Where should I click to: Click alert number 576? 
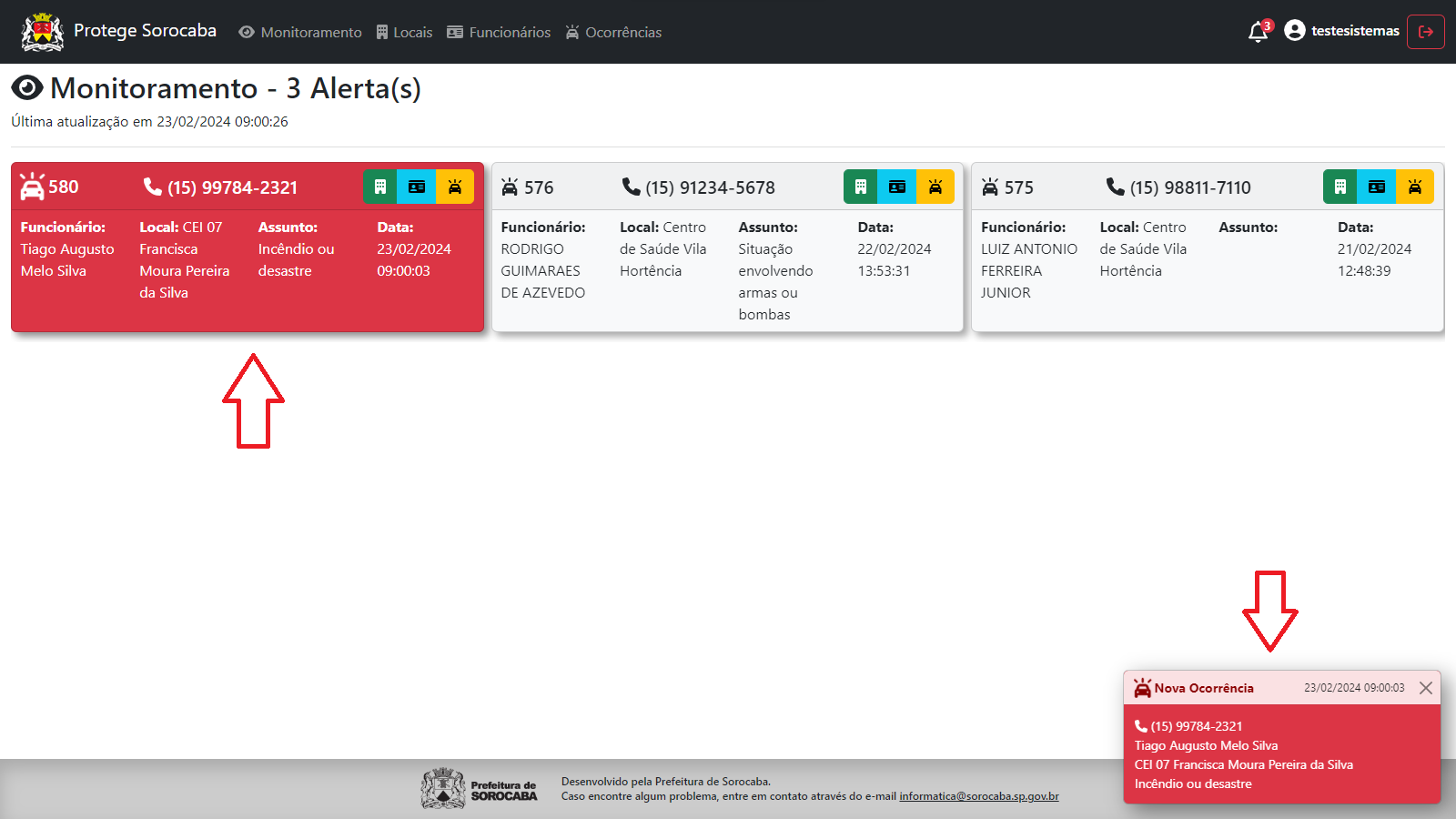click(539, 187)
